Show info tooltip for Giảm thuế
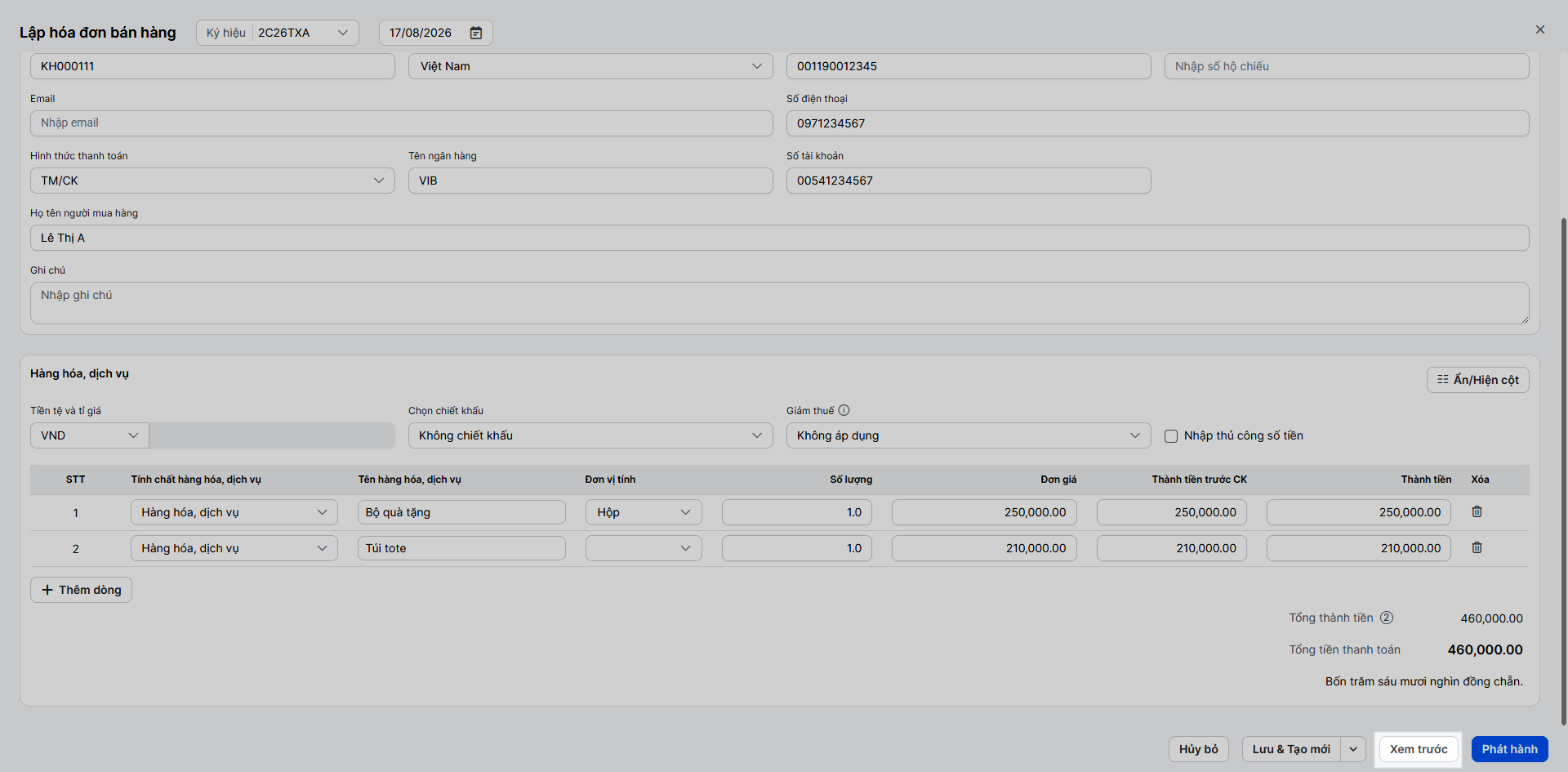1568x772 pixels. point(844,410)
